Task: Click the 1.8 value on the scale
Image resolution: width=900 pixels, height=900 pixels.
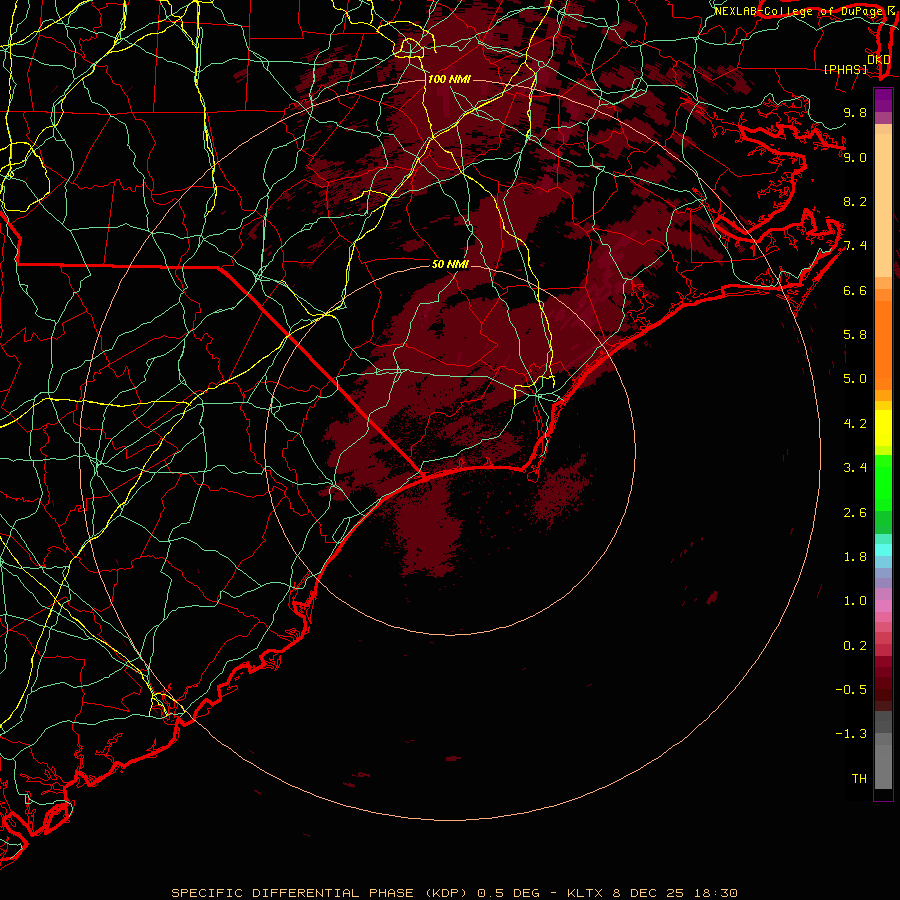Action: click(855, 557)
